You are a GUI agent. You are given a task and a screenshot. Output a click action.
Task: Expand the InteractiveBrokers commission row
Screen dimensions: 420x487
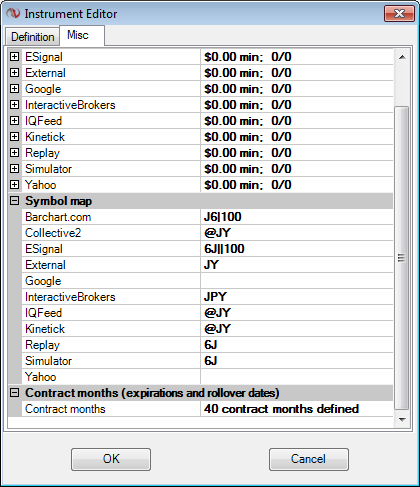pyautogui.click(x=14, y=105)
